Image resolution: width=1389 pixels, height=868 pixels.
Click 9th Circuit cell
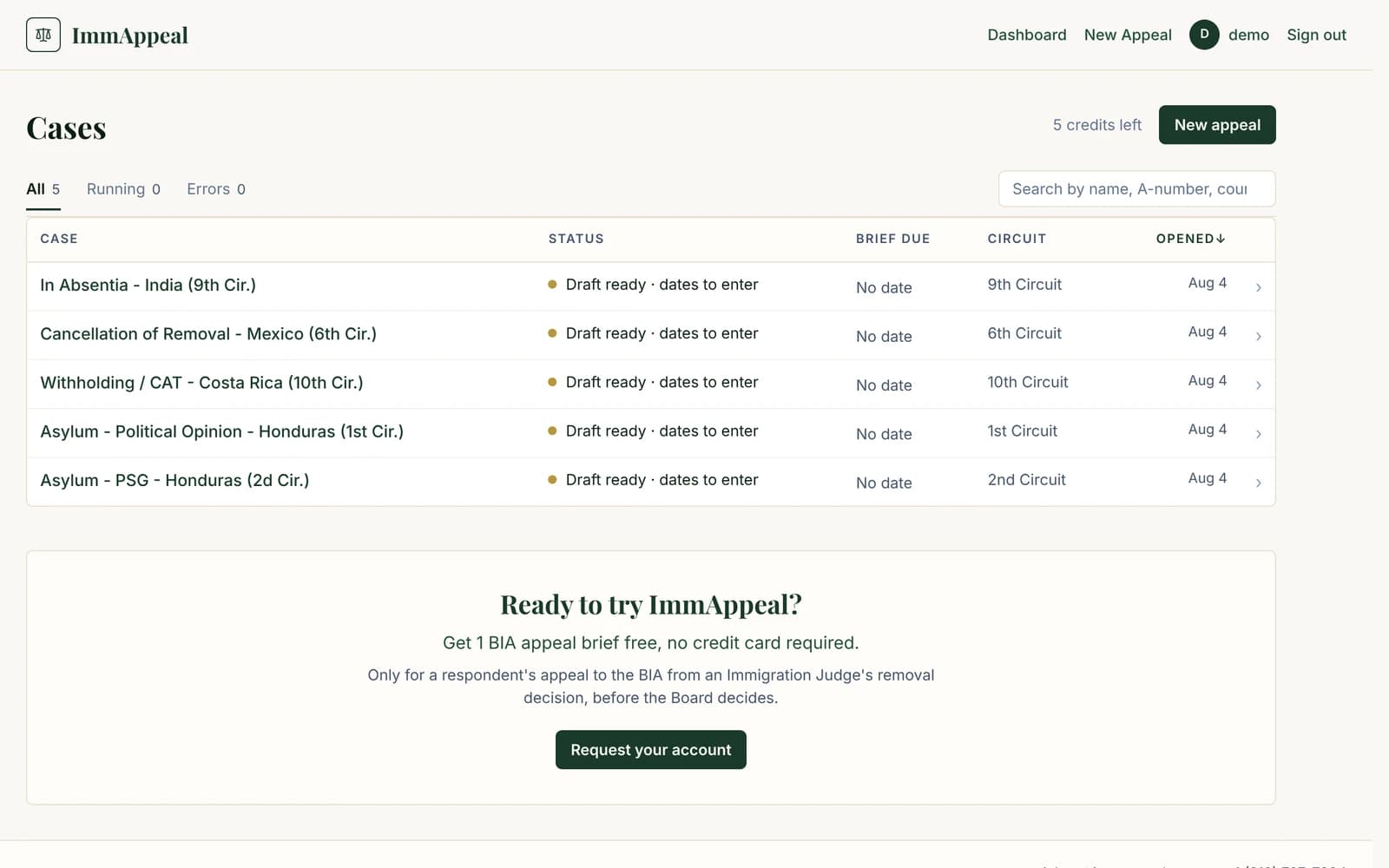tap(1024, 285)
